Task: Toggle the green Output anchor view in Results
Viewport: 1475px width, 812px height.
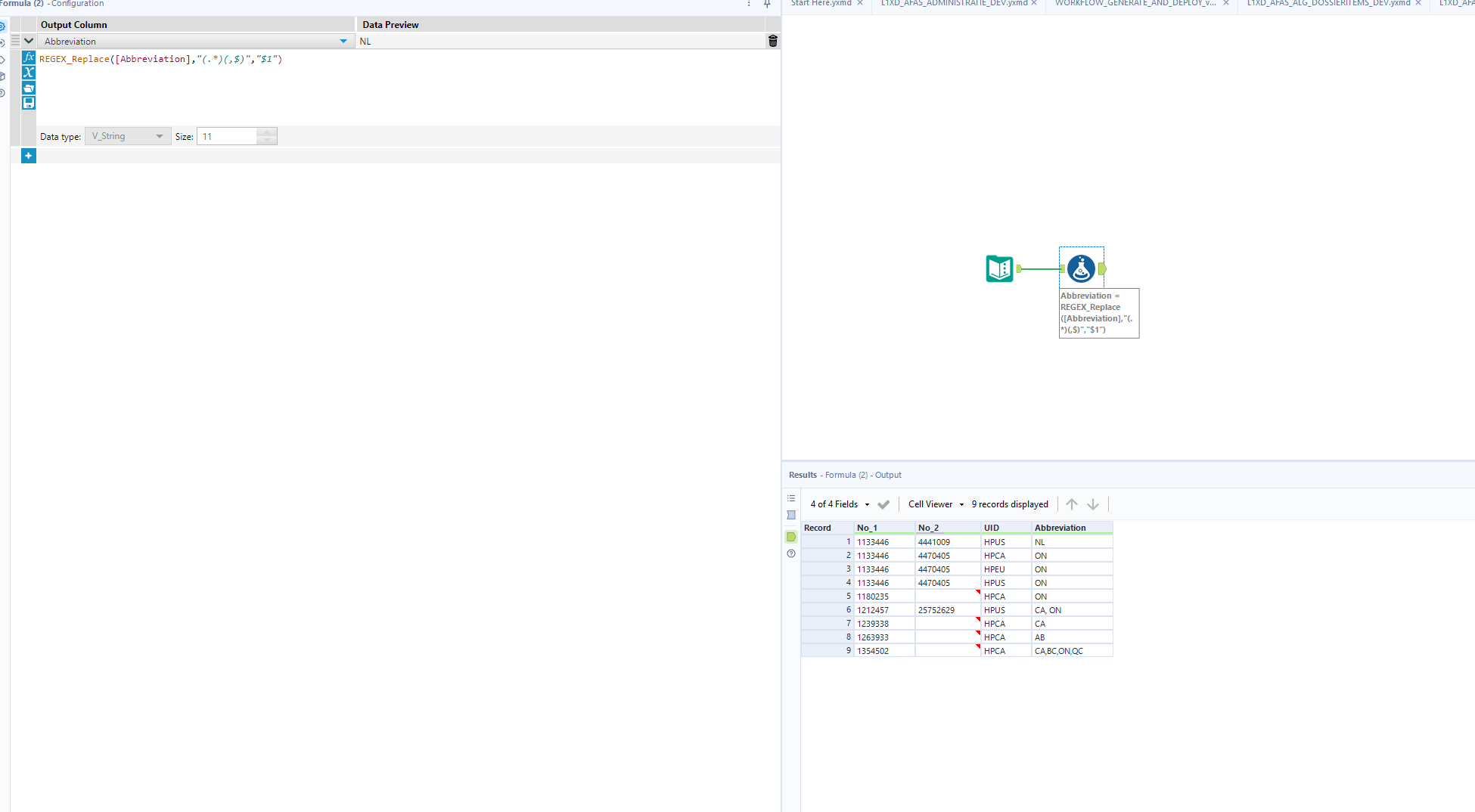Action: pos(791,537)
